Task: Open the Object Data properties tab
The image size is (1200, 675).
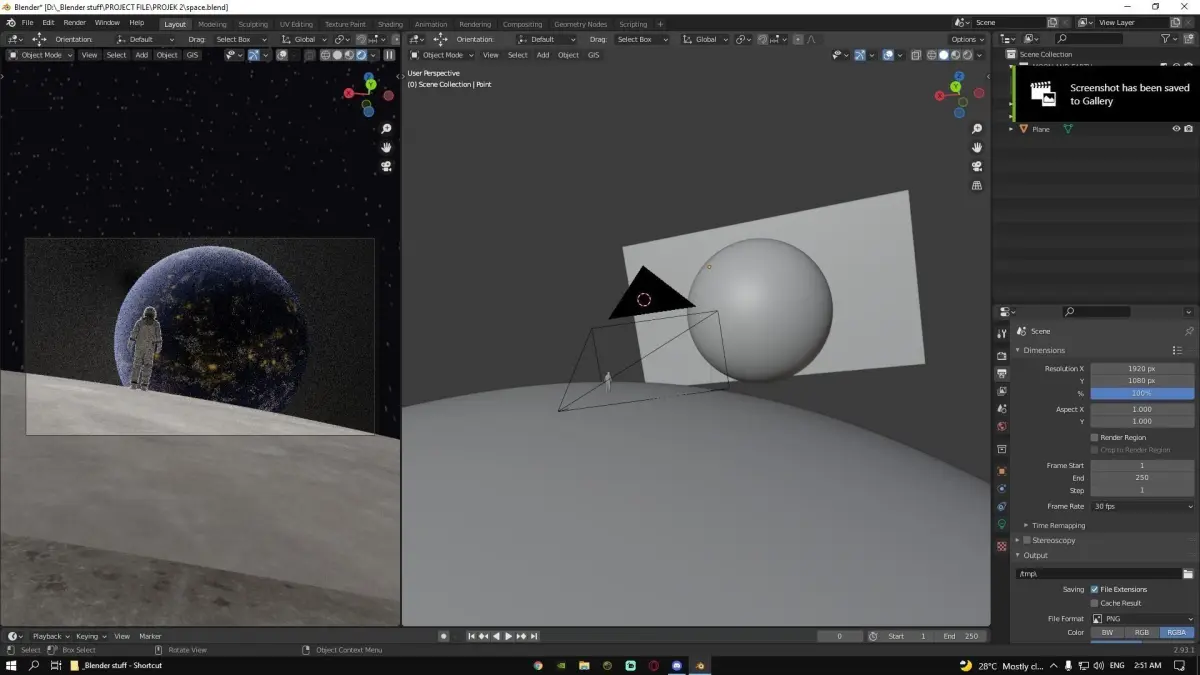Action: 1002,524
